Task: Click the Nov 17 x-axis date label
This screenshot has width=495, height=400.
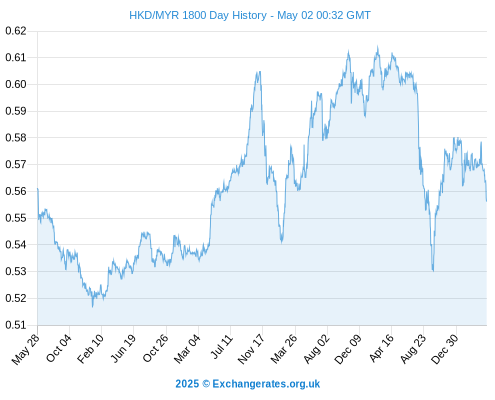Action: click(251, 349)
